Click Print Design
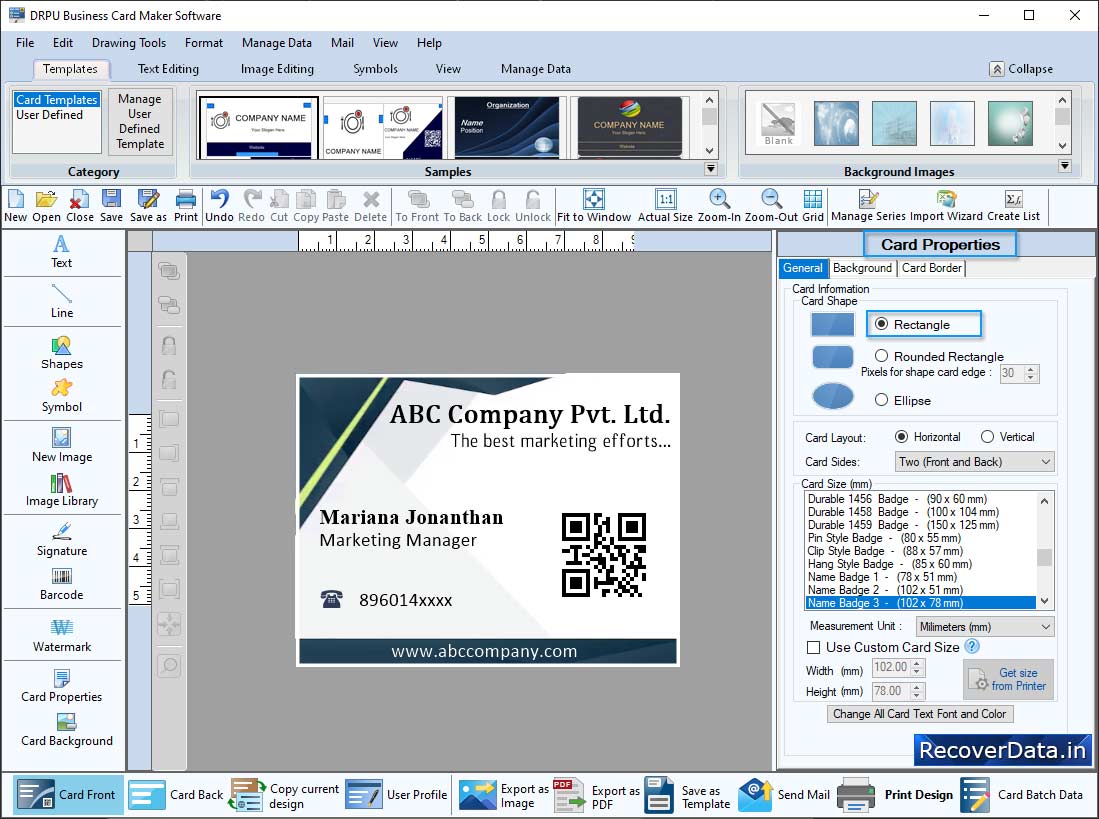 [896, 794]
